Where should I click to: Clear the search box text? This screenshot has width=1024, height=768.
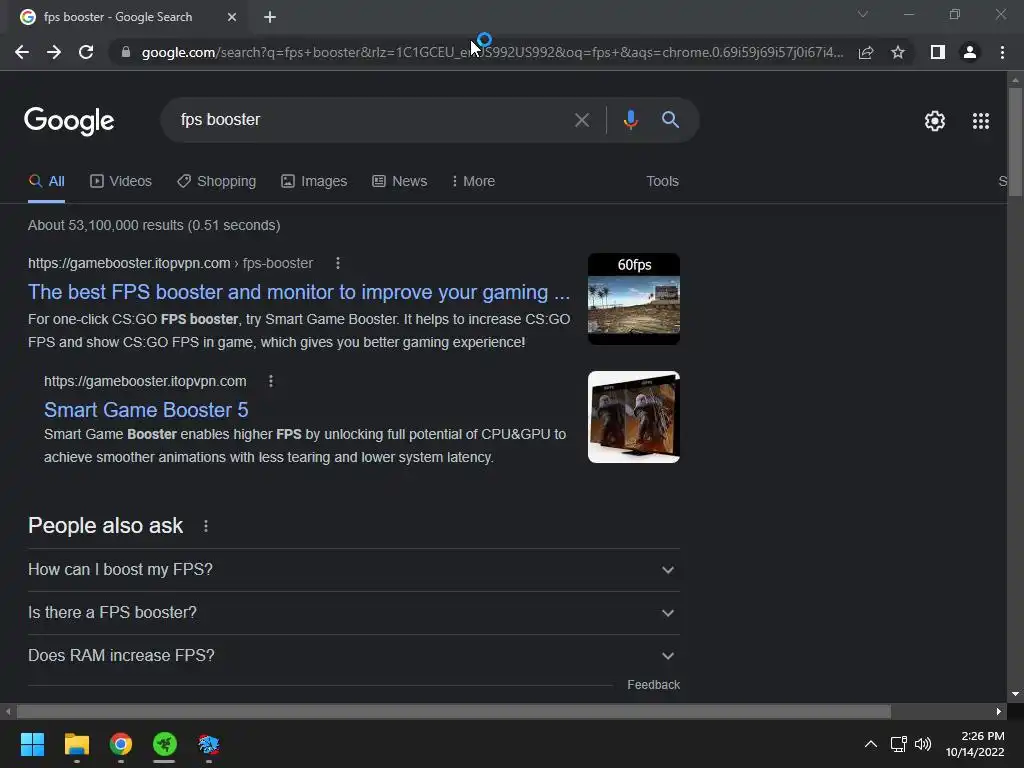coord(582,120)
